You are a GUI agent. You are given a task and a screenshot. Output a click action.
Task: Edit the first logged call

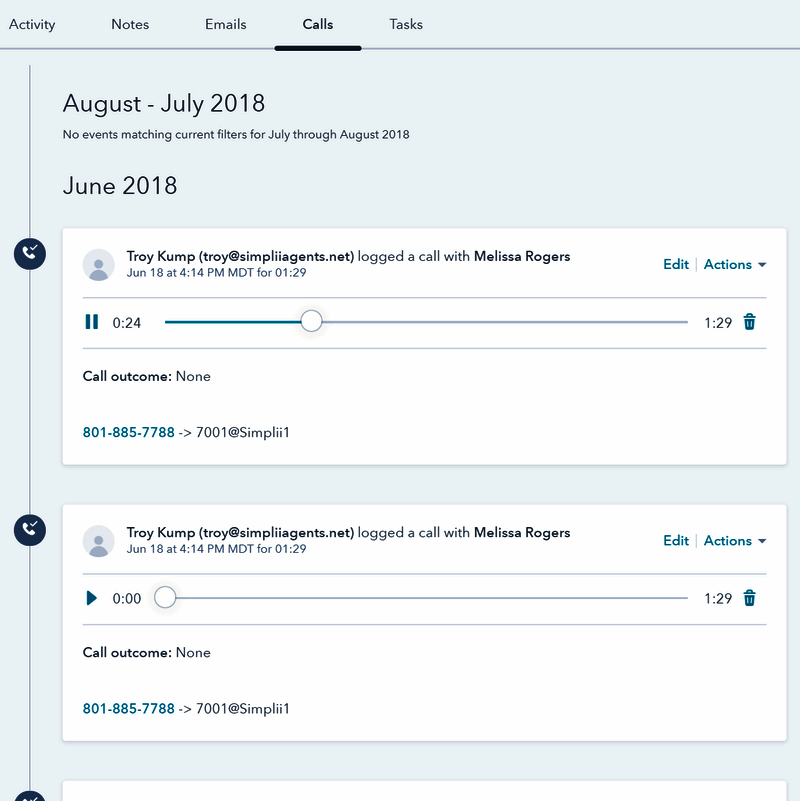[675, 264]
